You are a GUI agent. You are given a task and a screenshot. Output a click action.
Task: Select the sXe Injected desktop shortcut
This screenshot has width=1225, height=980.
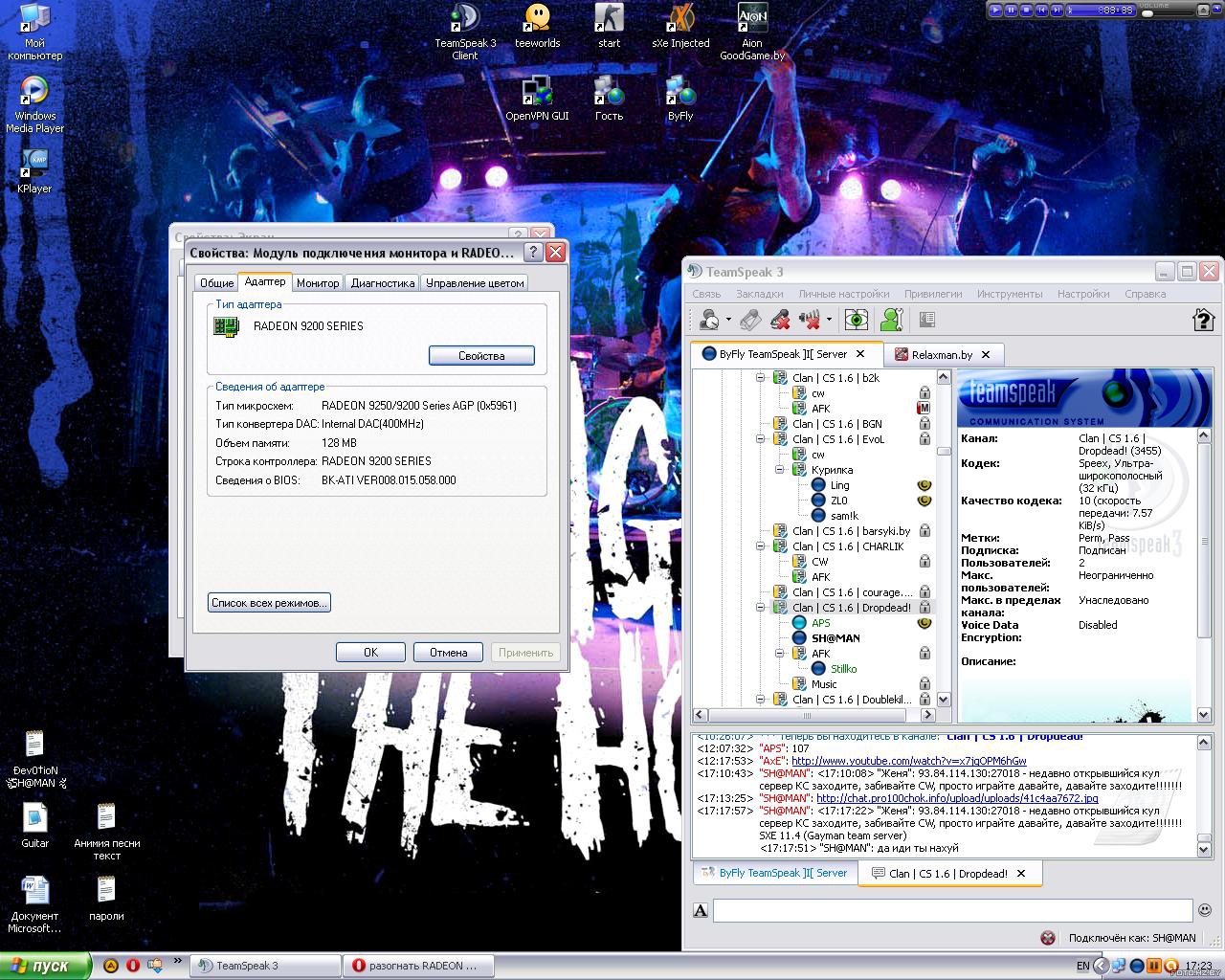point(680,26)
